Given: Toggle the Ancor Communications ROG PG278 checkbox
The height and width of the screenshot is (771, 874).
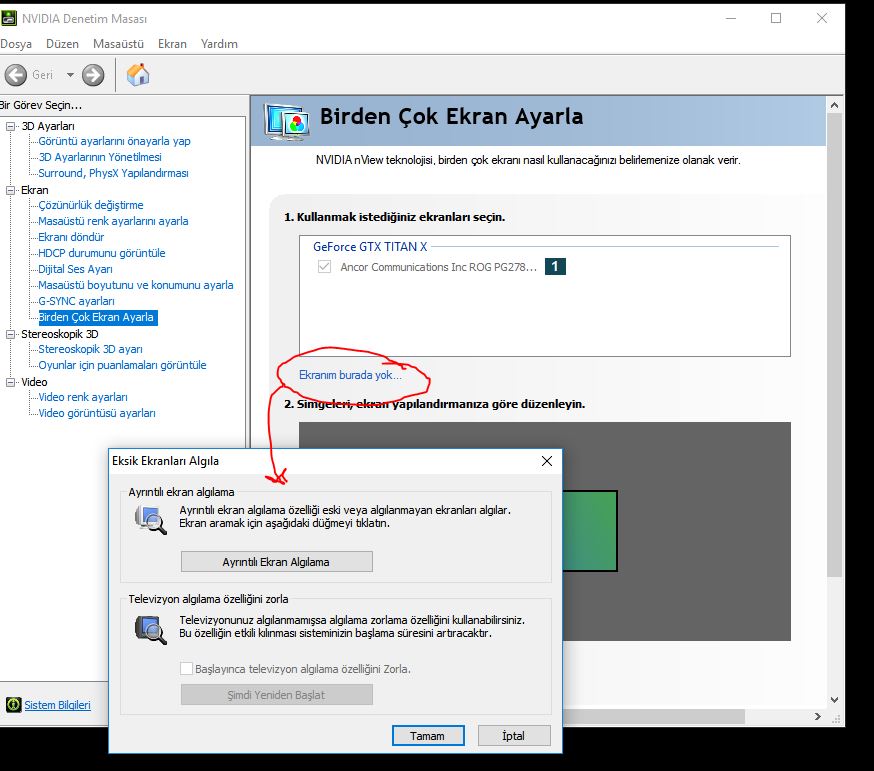Looking at the screenshot, I should tap(324, 266).
